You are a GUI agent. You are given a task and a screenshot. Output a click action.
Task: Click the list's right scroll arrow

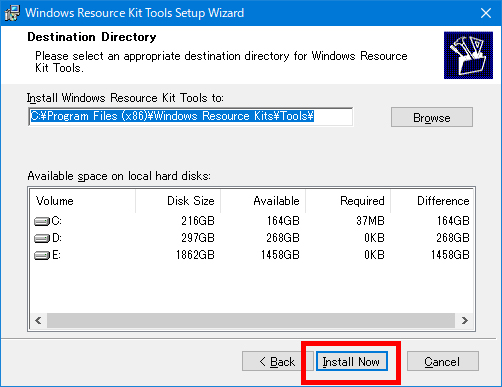click(x=465, y=321)
